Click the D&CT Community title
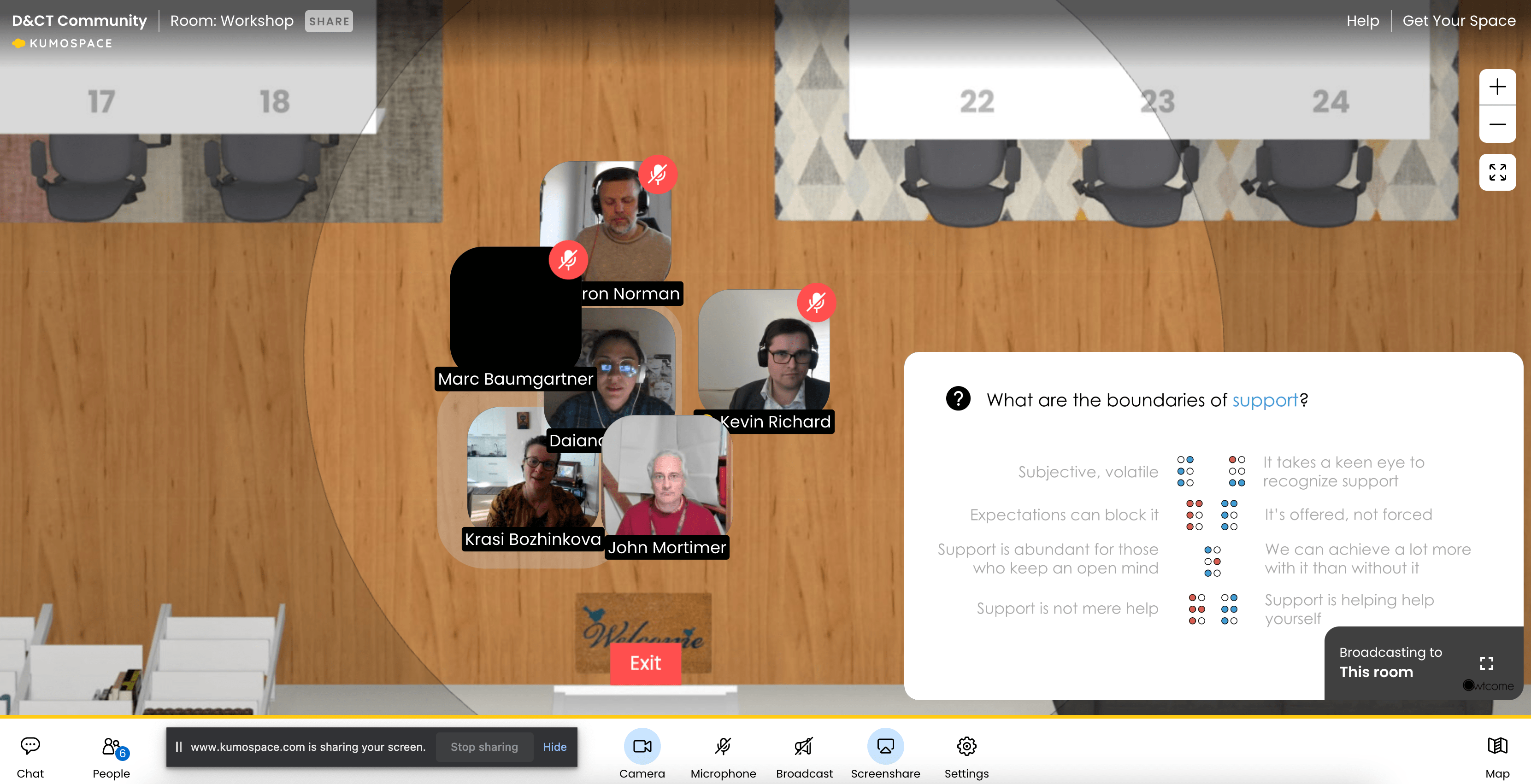This screenshot has width=1531, height=784. pos(79,21)
